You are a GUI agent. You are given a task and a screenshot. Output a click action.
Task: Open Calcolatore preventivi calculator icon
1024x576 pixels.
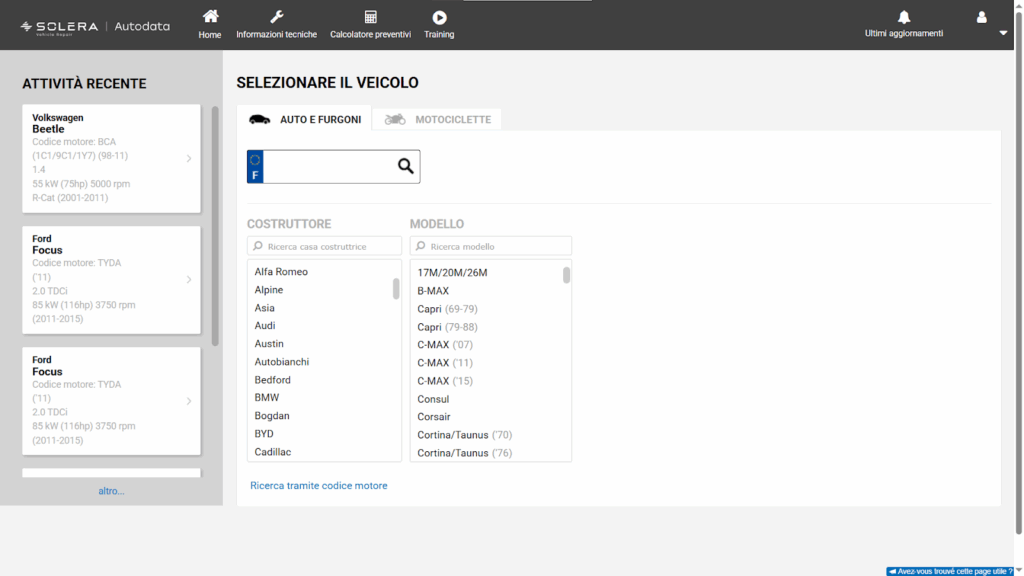(370, 16)
